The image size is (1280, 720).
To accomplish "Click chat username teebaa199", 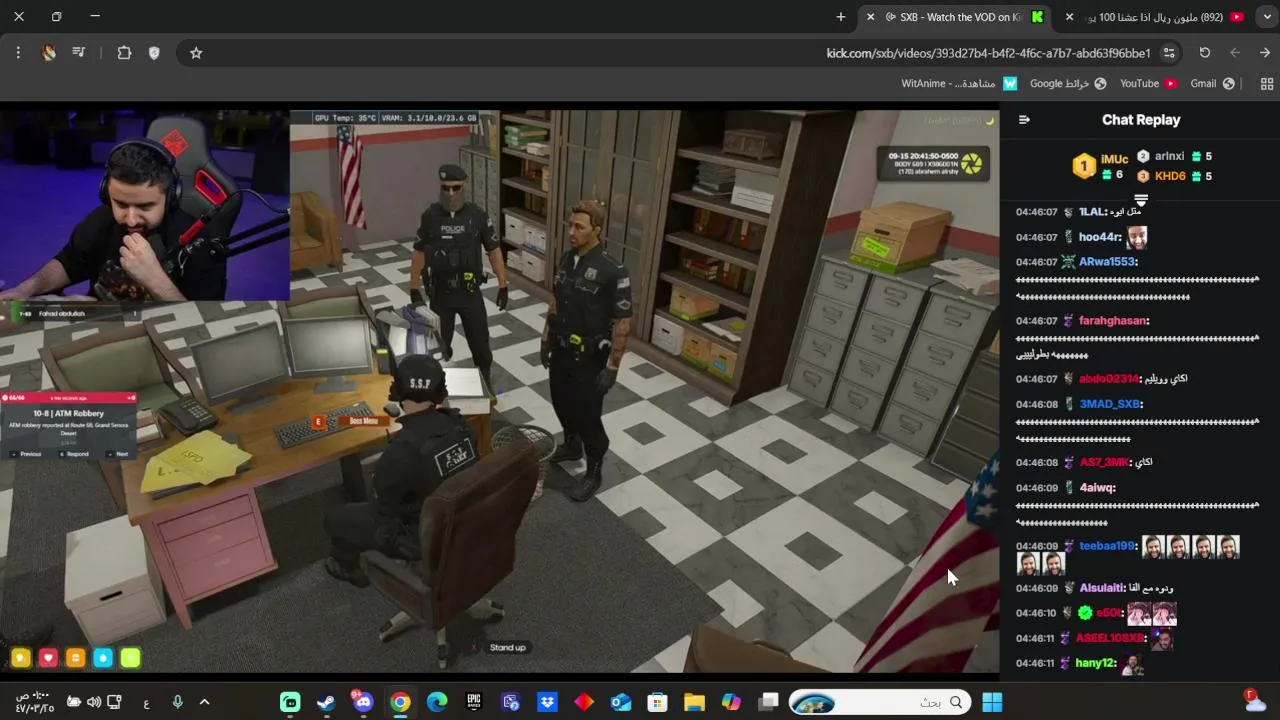I will tap(1107, 546).
